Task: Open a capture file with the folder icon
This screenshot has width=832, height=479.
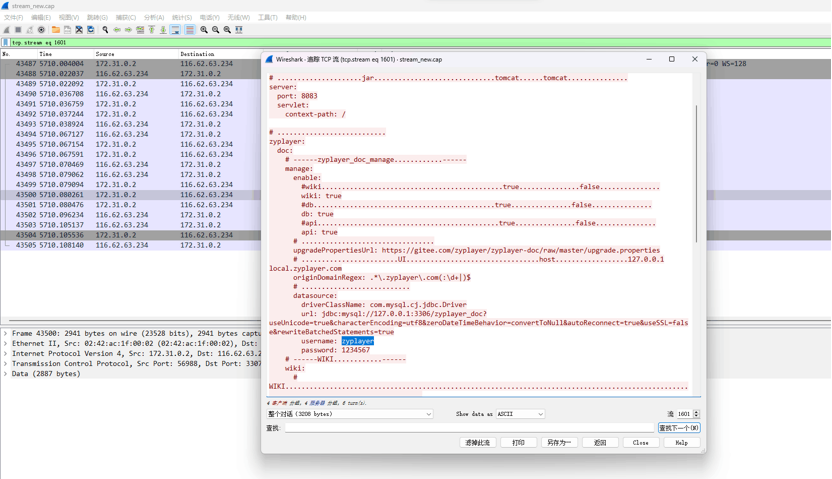Action: click(x=56, y=30)
